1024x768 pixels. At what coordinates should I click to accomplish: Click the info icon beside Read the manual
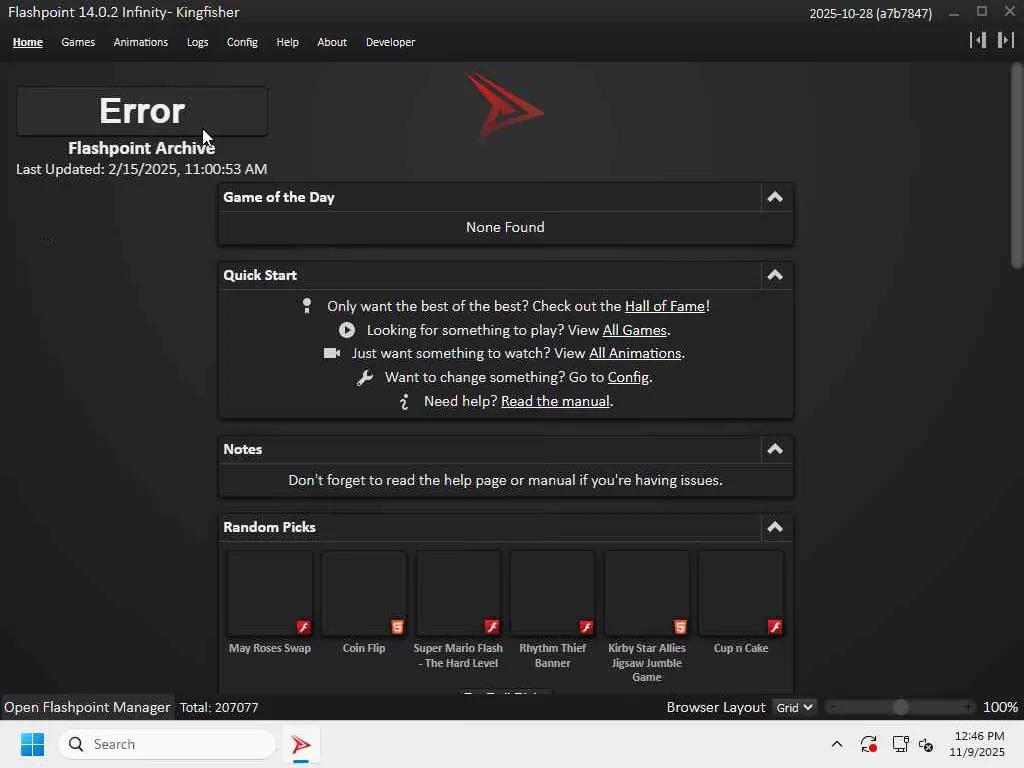point(405,402)
